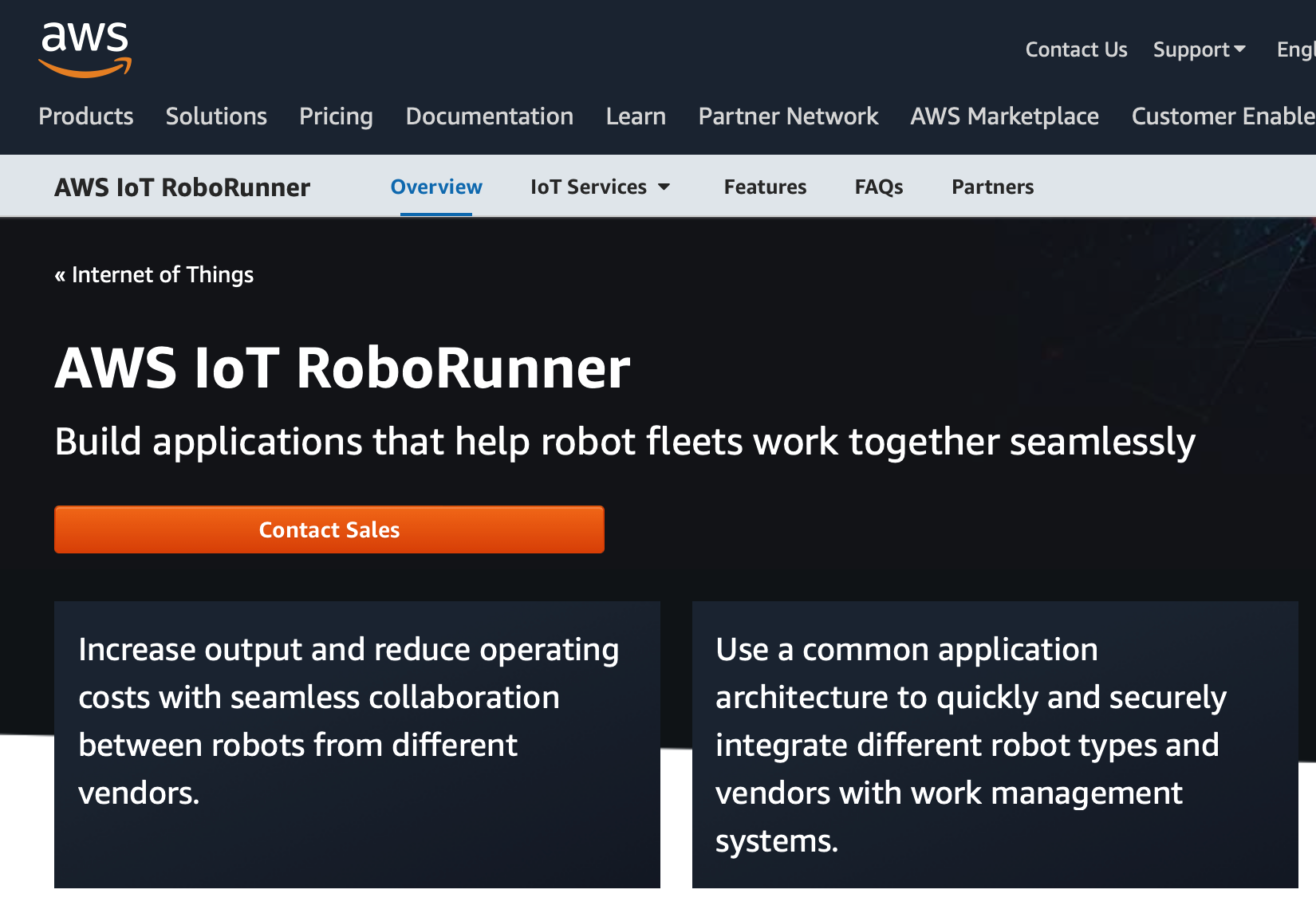Click the AWS IoT RoboRunner subnav title
The height and width of the screenshot is (917, 1316).
[182, 187]
